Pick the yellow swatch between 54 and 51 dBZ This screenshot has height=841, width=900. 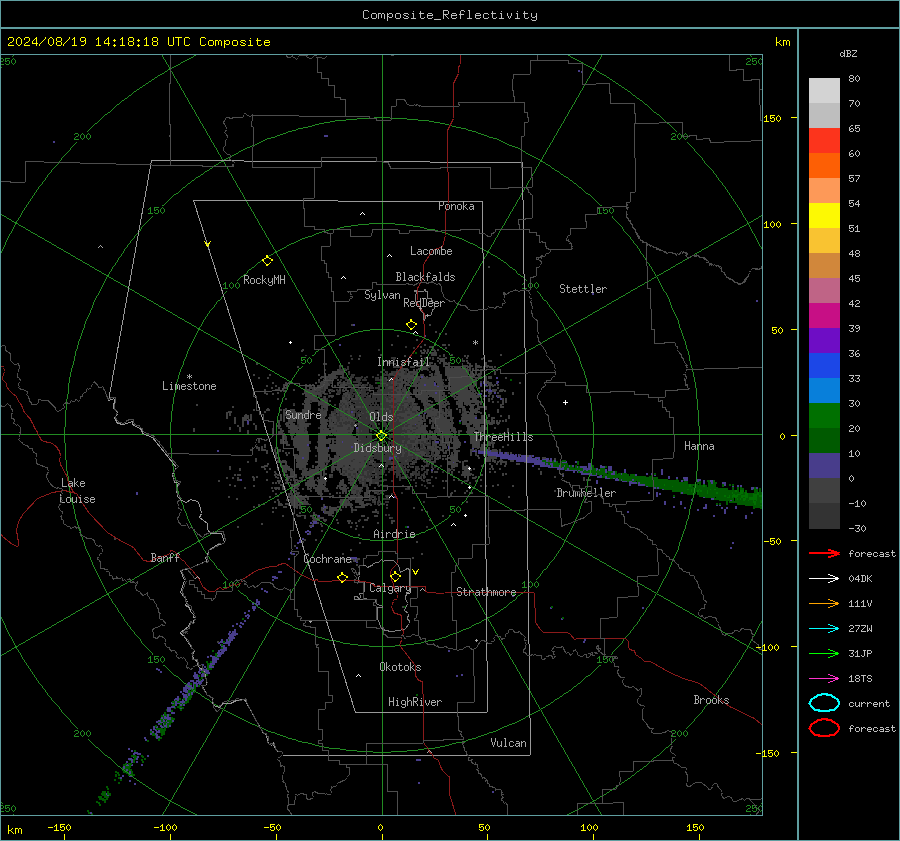point(824,216)
